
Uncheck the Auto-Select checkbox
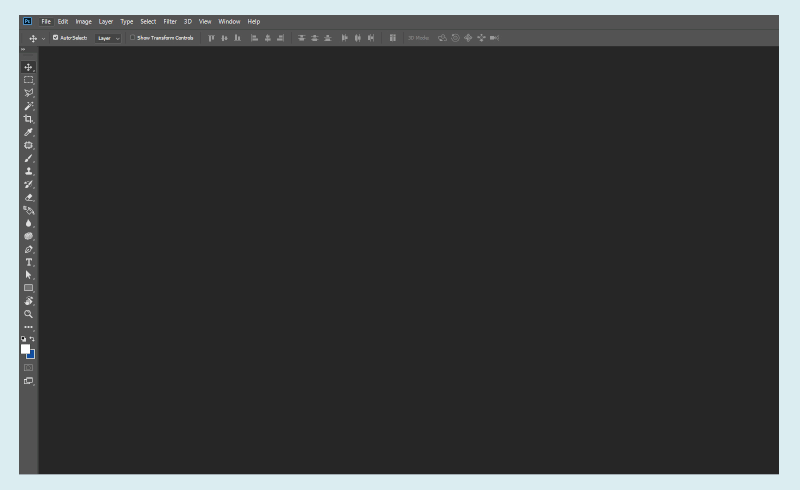[56, 38]
